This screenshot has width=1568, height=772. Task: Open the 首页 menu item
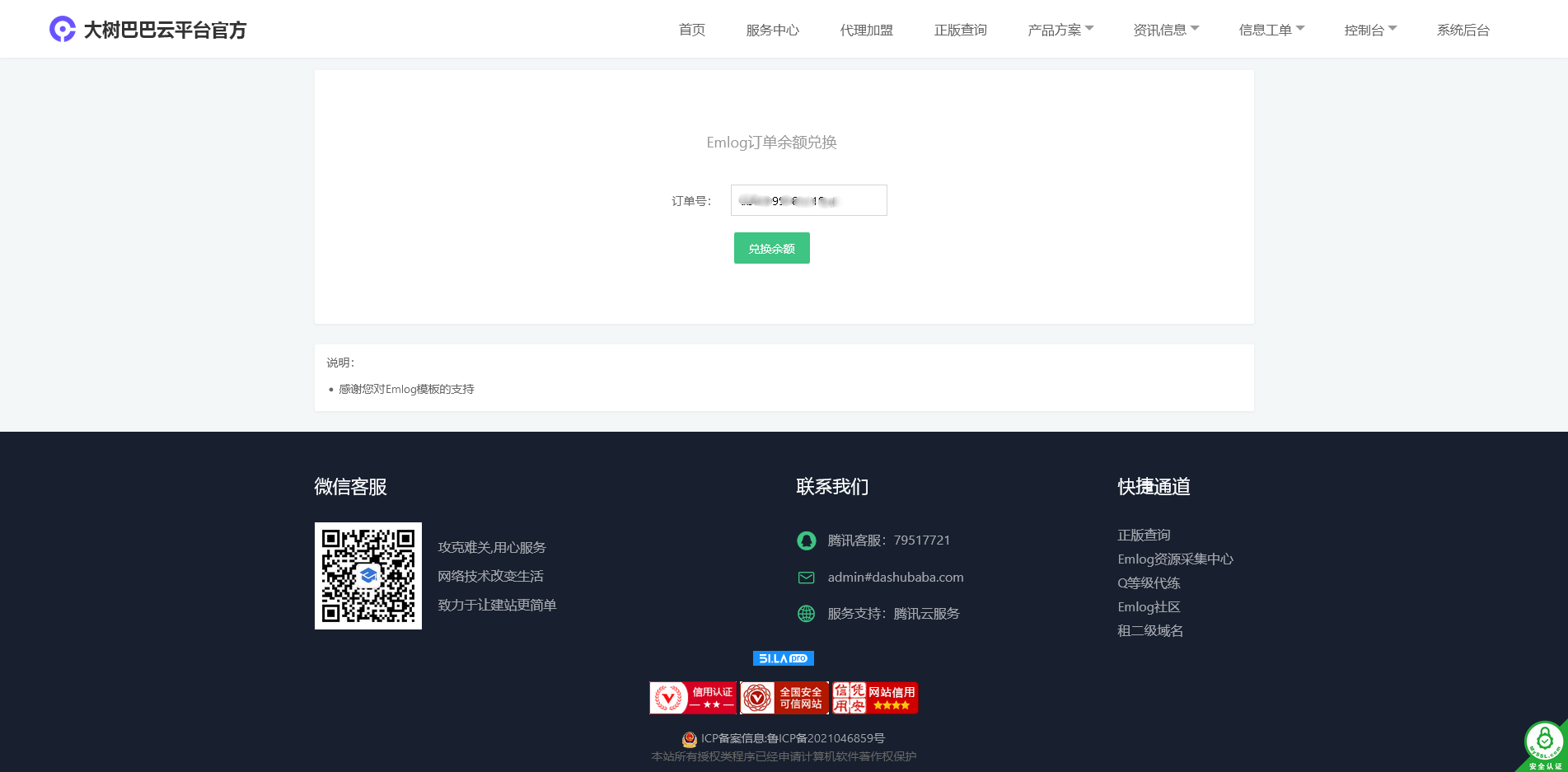pyautogui.click(x=692, y=30)
